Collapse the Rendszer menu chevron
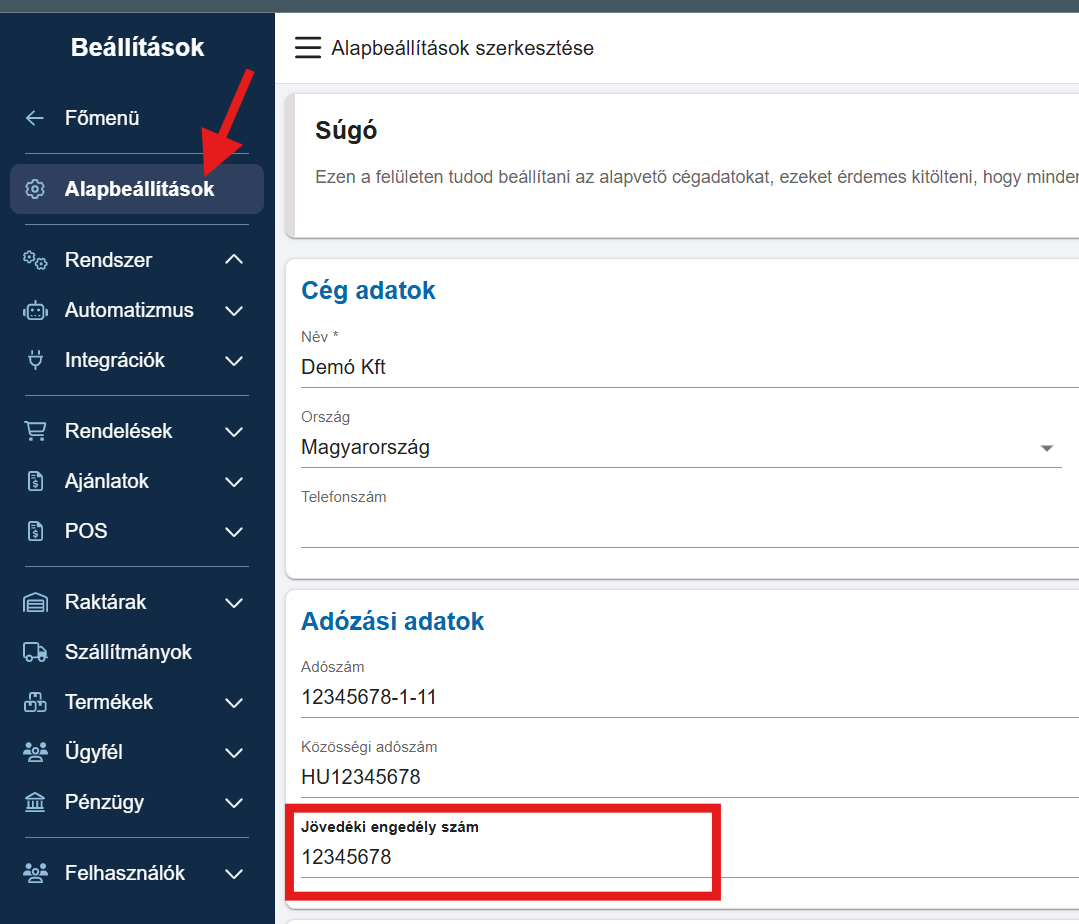This screenshot has width=1079, height=924. pos(234,260)
